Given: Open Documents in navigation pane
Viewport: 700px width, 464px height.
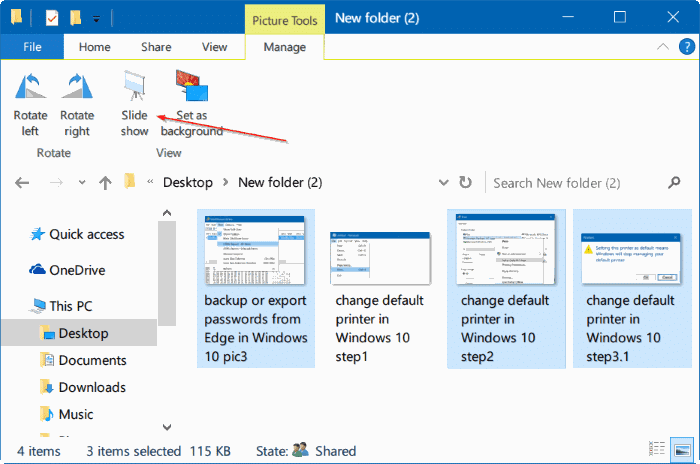Looking at the screenshot, I should click(x=92, y=360).
